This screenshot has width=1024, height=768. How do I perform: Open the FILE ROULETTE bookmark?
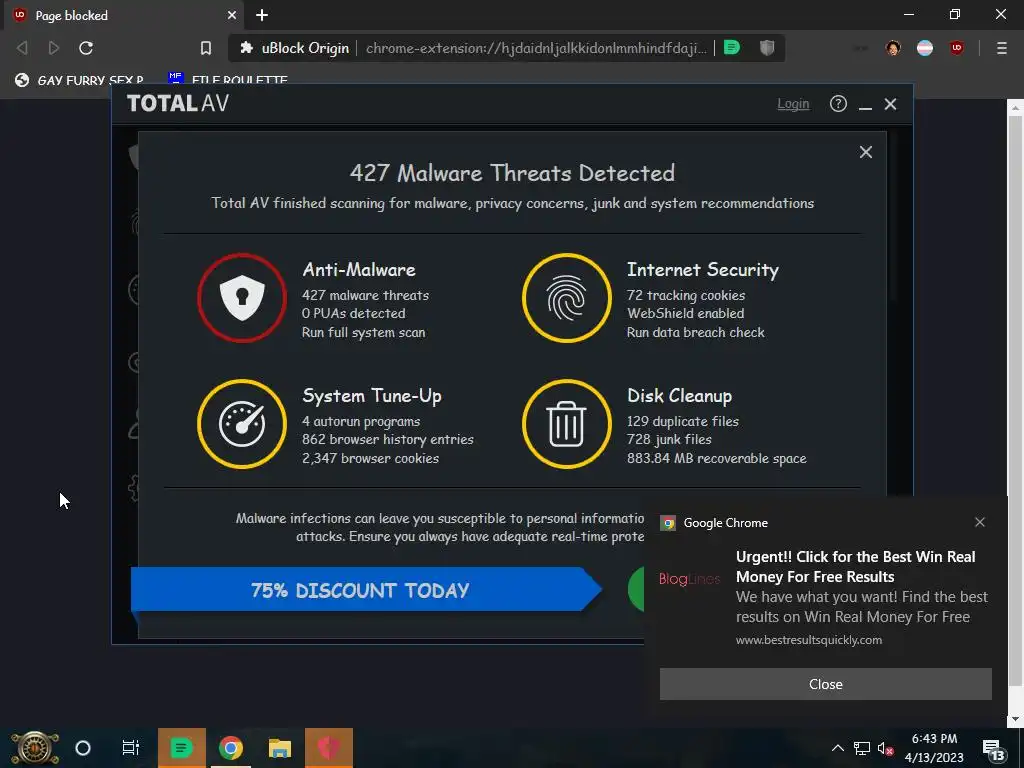[229, 80]
